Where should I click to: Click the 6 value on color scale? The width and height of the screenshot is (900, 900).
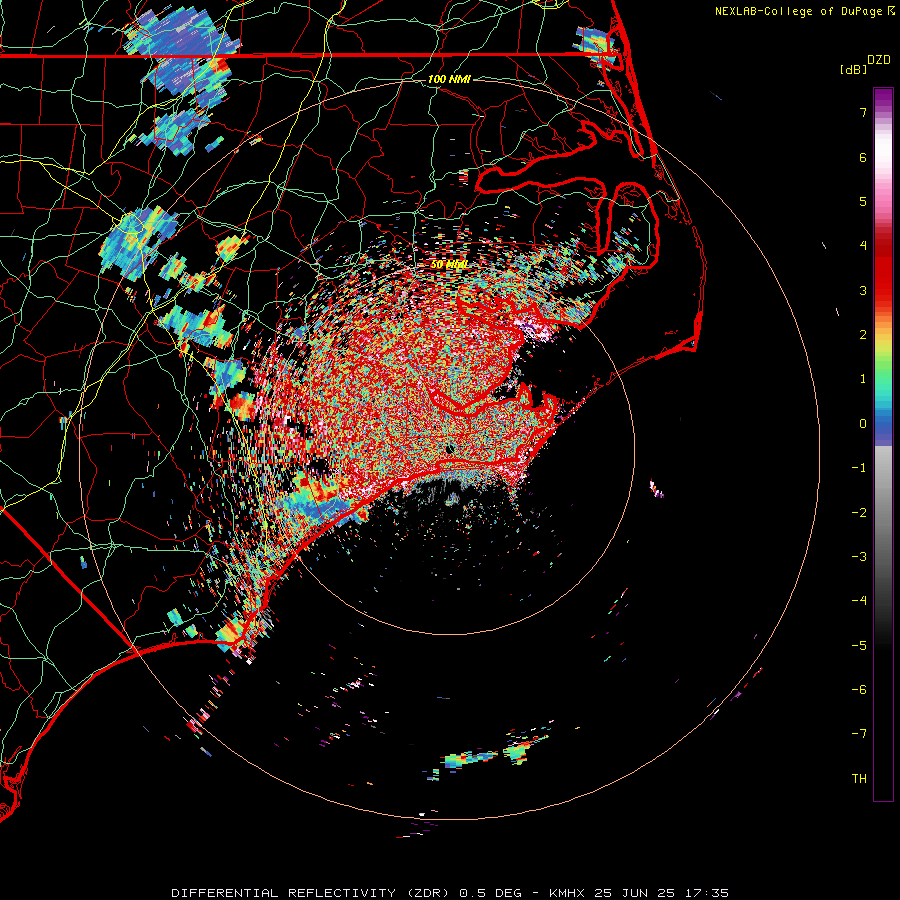click(x=863, y=157)
